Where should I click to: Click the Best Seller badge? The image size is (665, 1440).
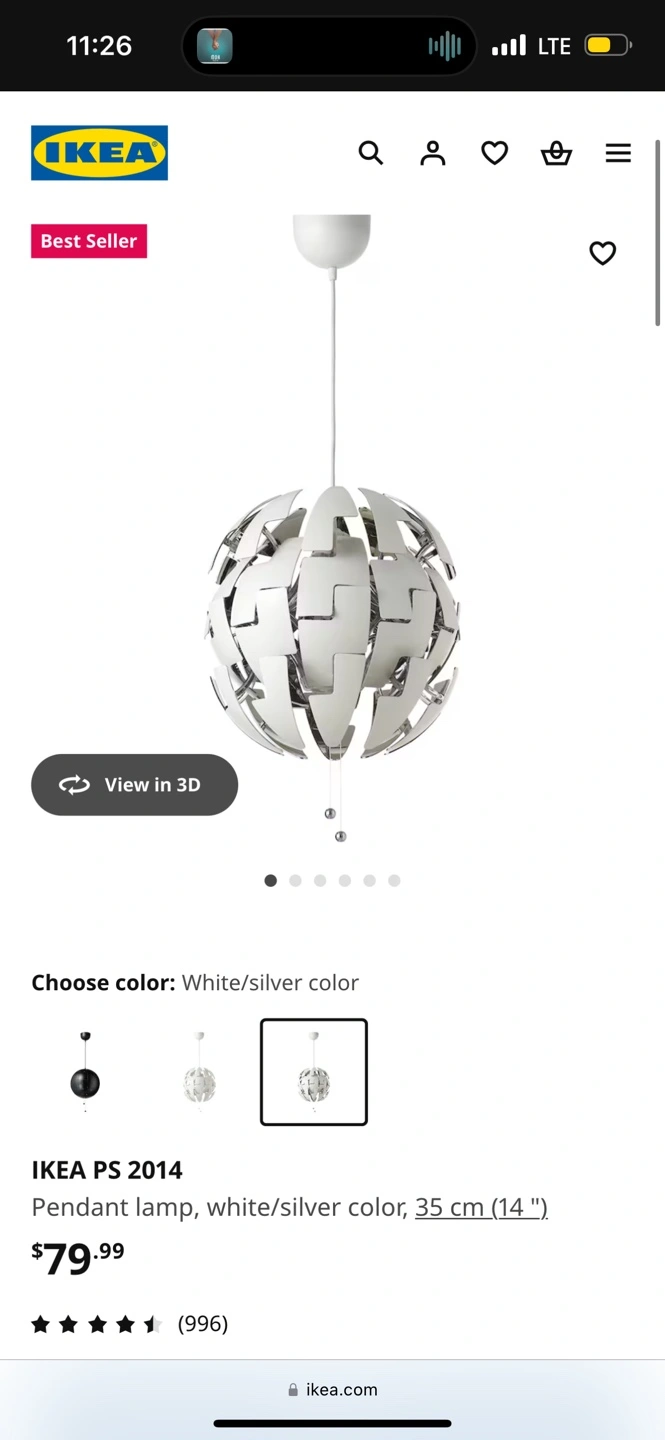tap(89, 241)
